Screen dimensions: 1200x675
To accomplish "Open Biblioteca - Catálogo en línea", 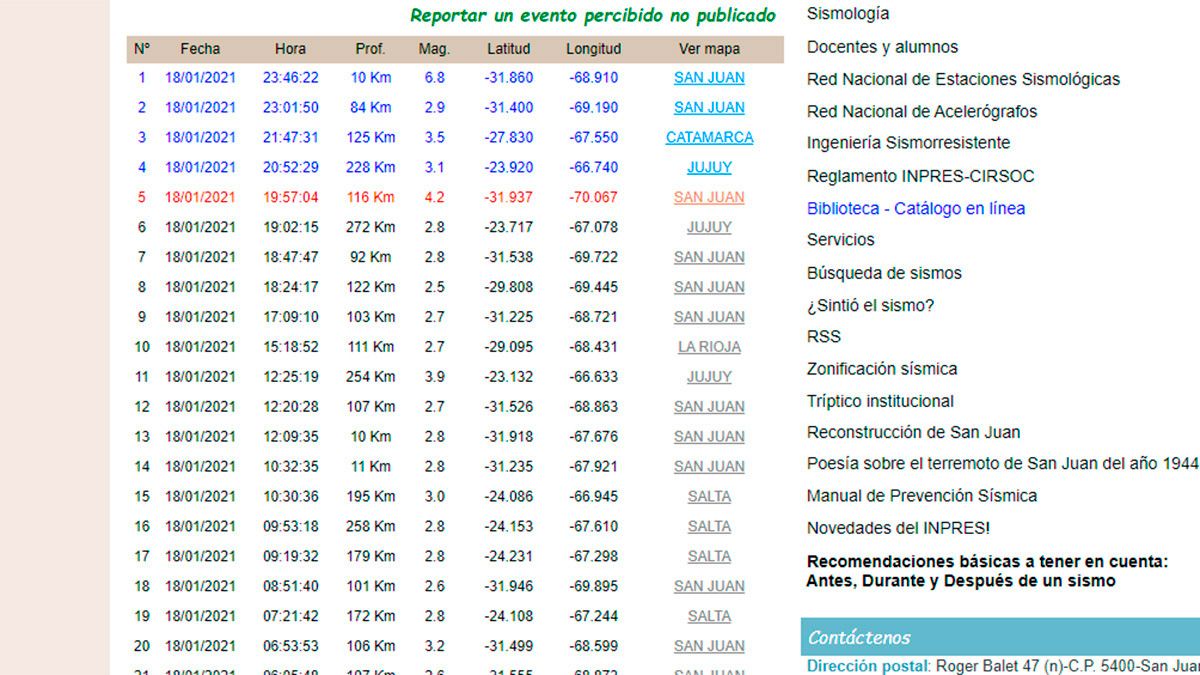I will [915, 208].
